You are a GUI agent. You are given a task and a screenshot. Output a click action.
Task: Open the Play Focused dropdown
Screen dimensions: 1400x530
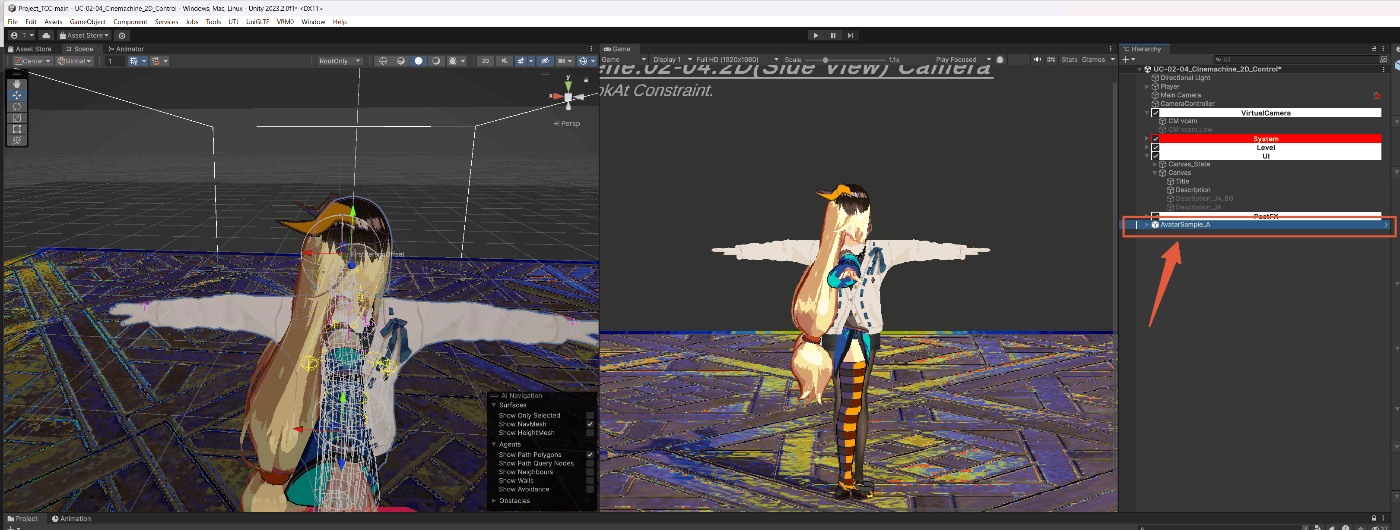pos(963,59)
